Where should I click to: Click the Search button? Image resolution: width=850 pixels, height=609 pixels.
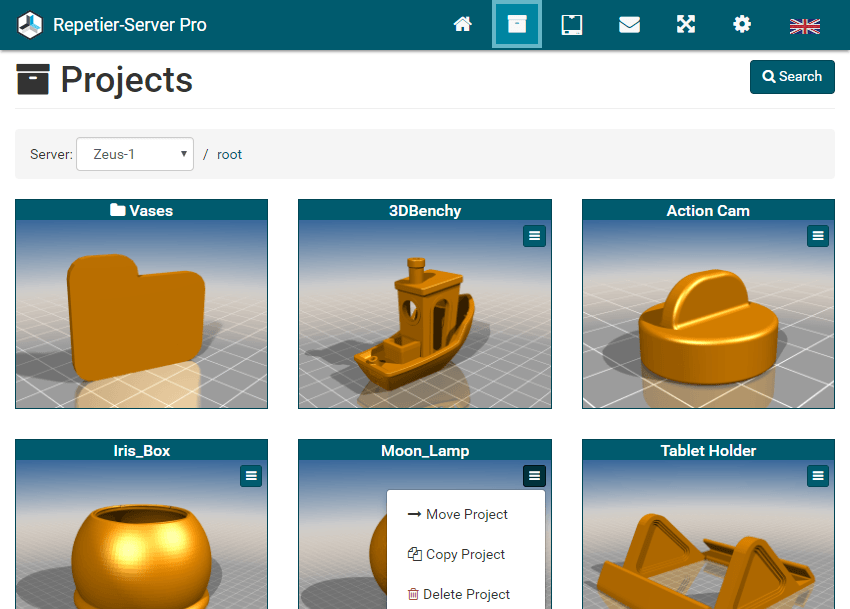tap(792, 76)
